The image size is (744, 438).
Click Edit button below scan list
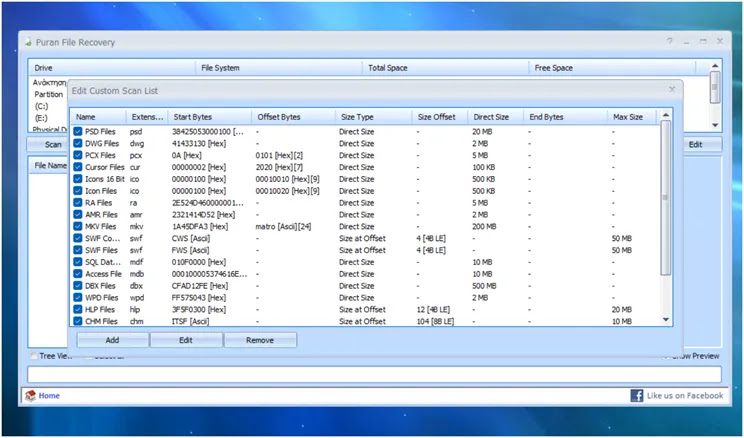pyautogui.click(x=186, y=340)
